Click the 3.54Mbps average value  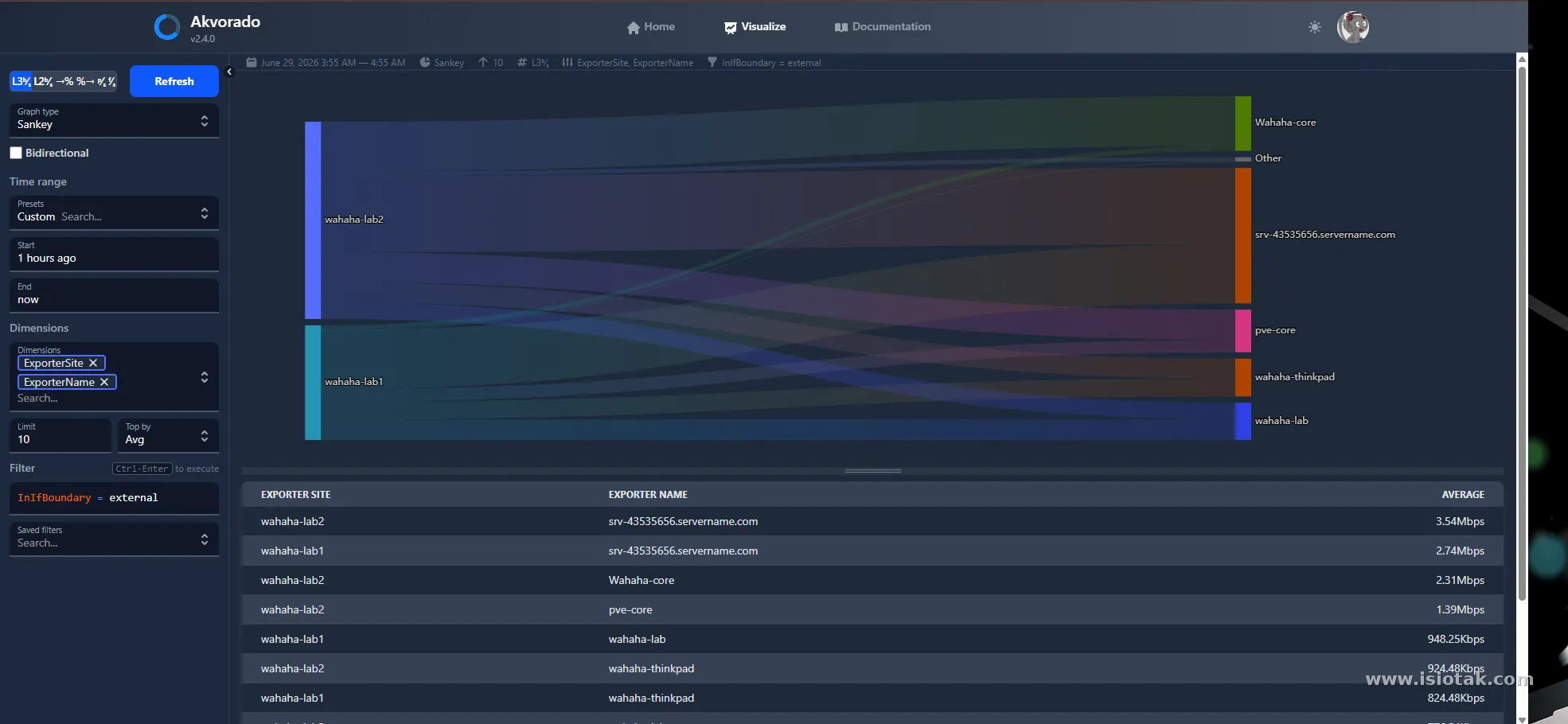[x=1460, y=522]
